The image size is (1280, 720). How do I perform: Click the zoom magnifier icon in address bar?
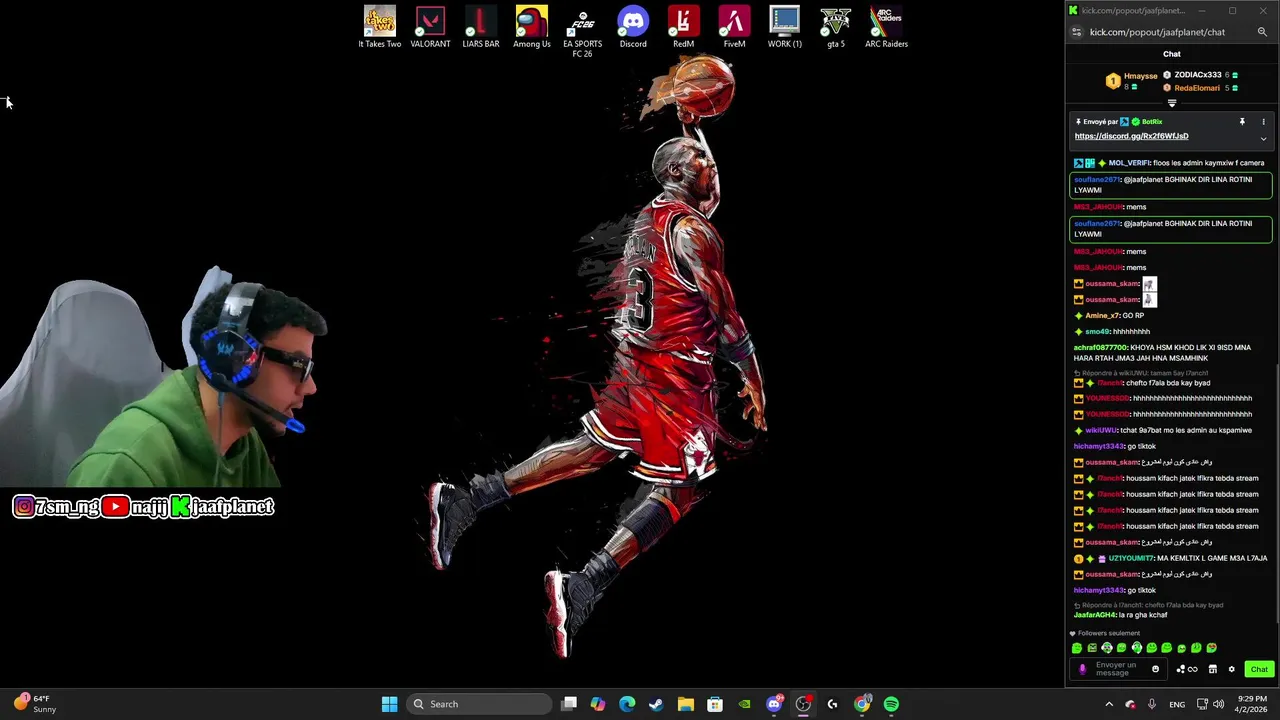tap(1262, 32)
